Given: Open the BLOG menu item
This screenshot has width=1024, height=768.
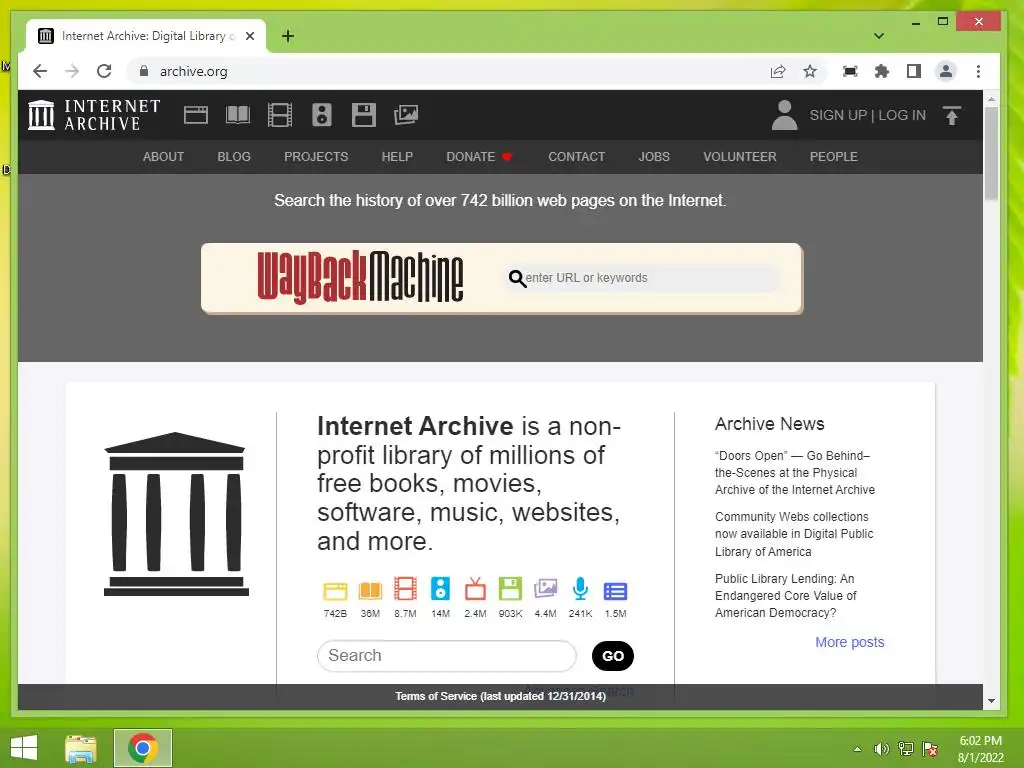Looking at the screenshot, I should coord(234,157).
